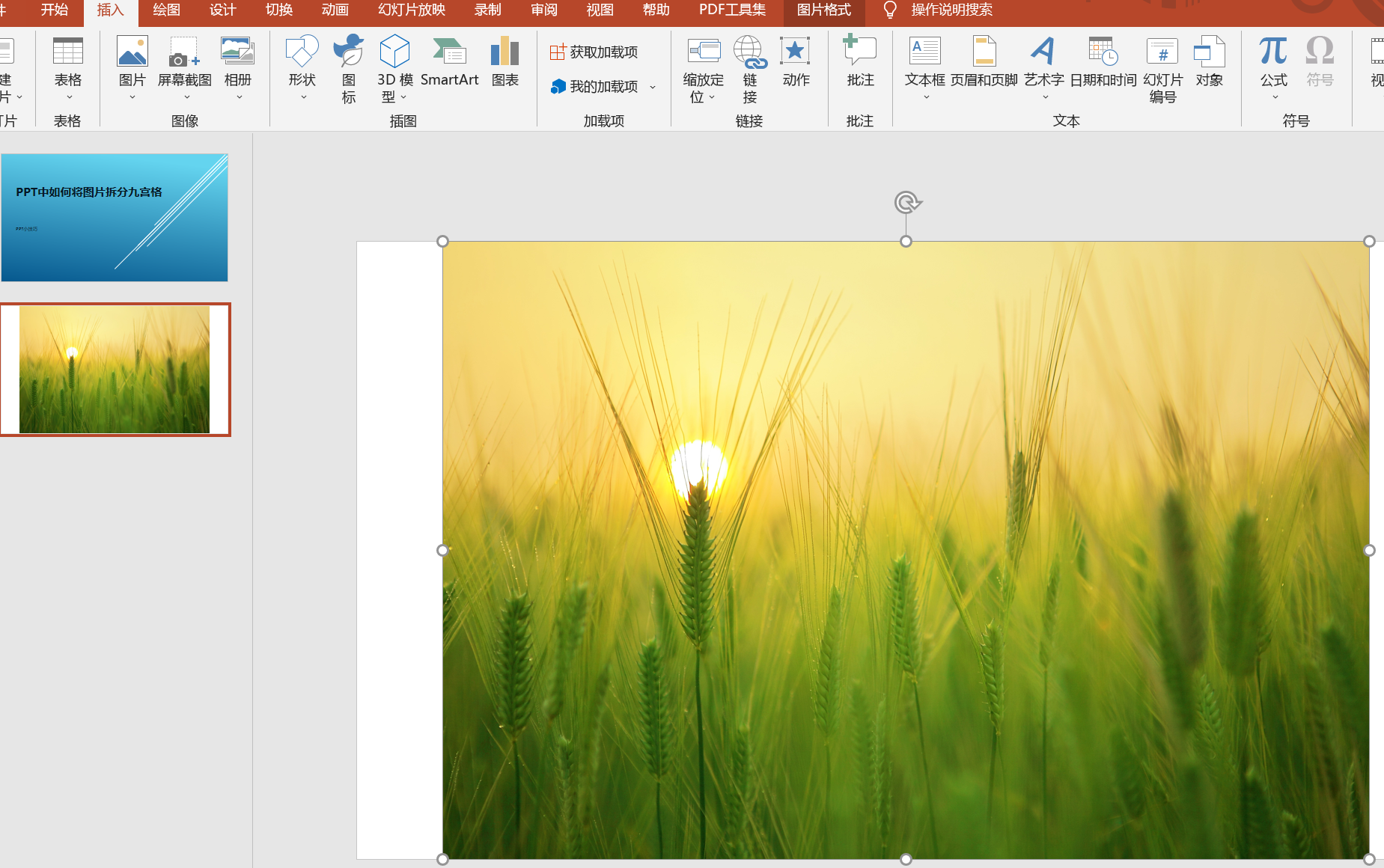Screen dimensions: 1384x868
Task: Expand the 图片 dropdown arrow
Action: click(132, 97)
